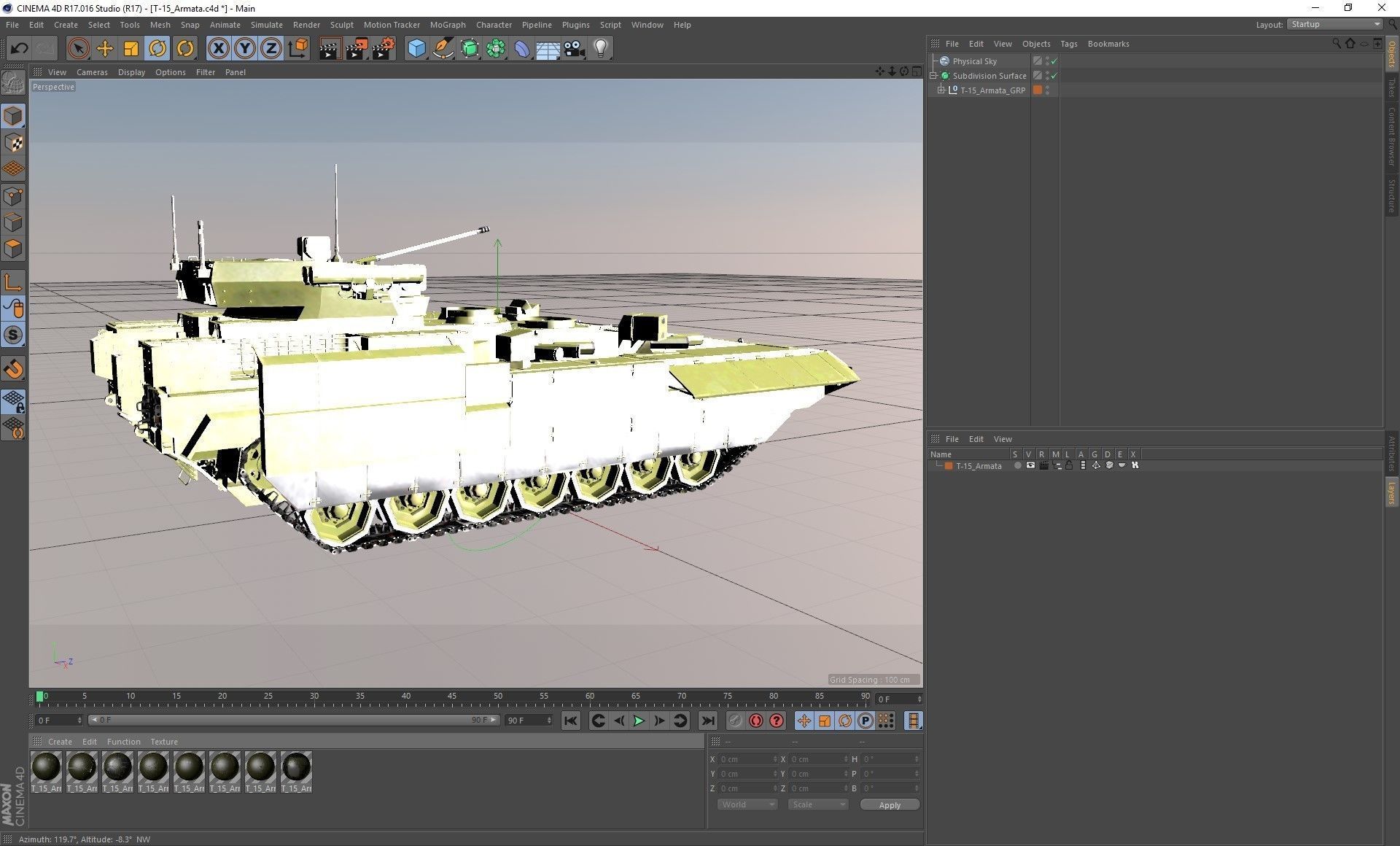Click the Undo arrow icon
Viewport: 1400px width, 846px height.
tap(20, 49)
